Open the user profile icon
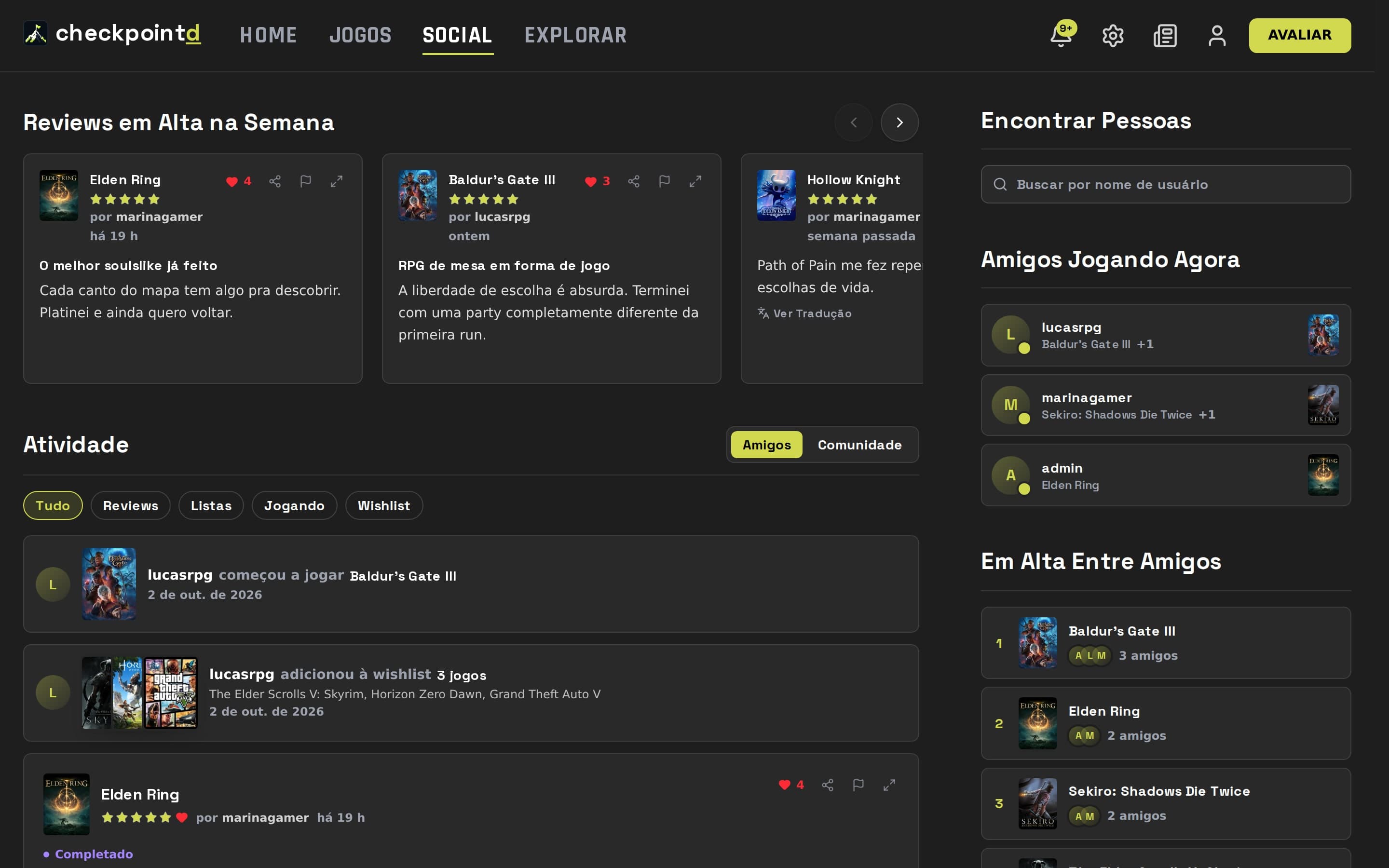The width and height of the screenshot is (1389, 868). [1217, 36]
